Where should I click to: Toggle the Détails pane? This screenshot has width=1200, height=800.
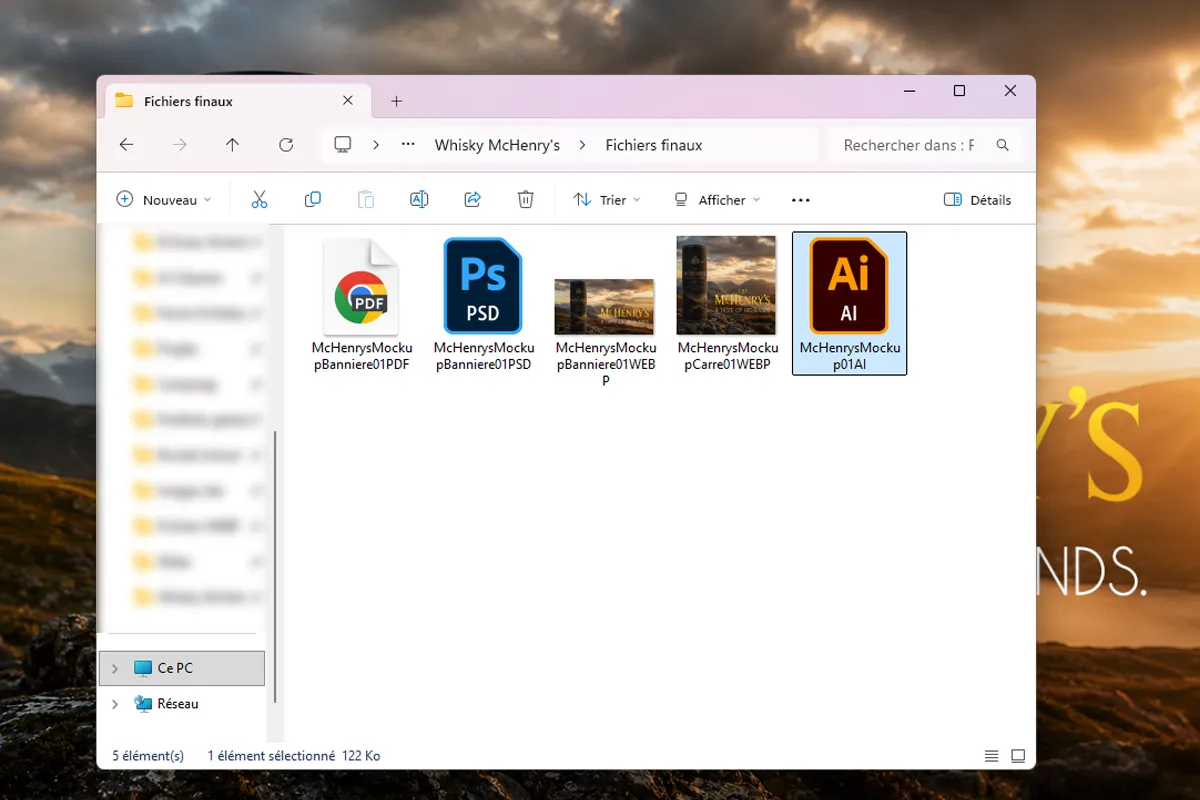(x=978, y=200)
